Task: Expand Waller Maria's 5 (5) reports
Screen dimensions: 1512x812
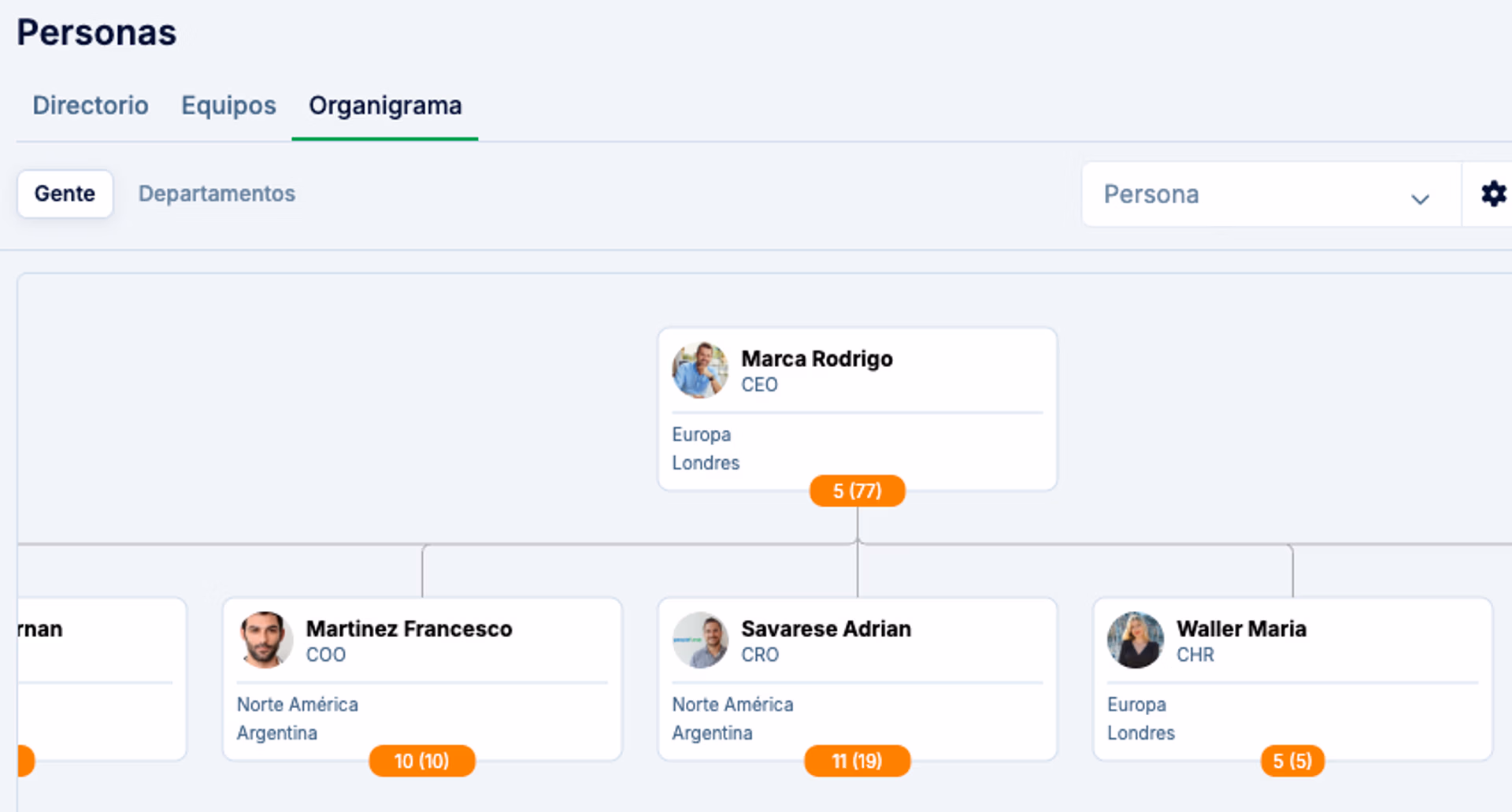Action: pyautogui.click(x=1292, y=761)
